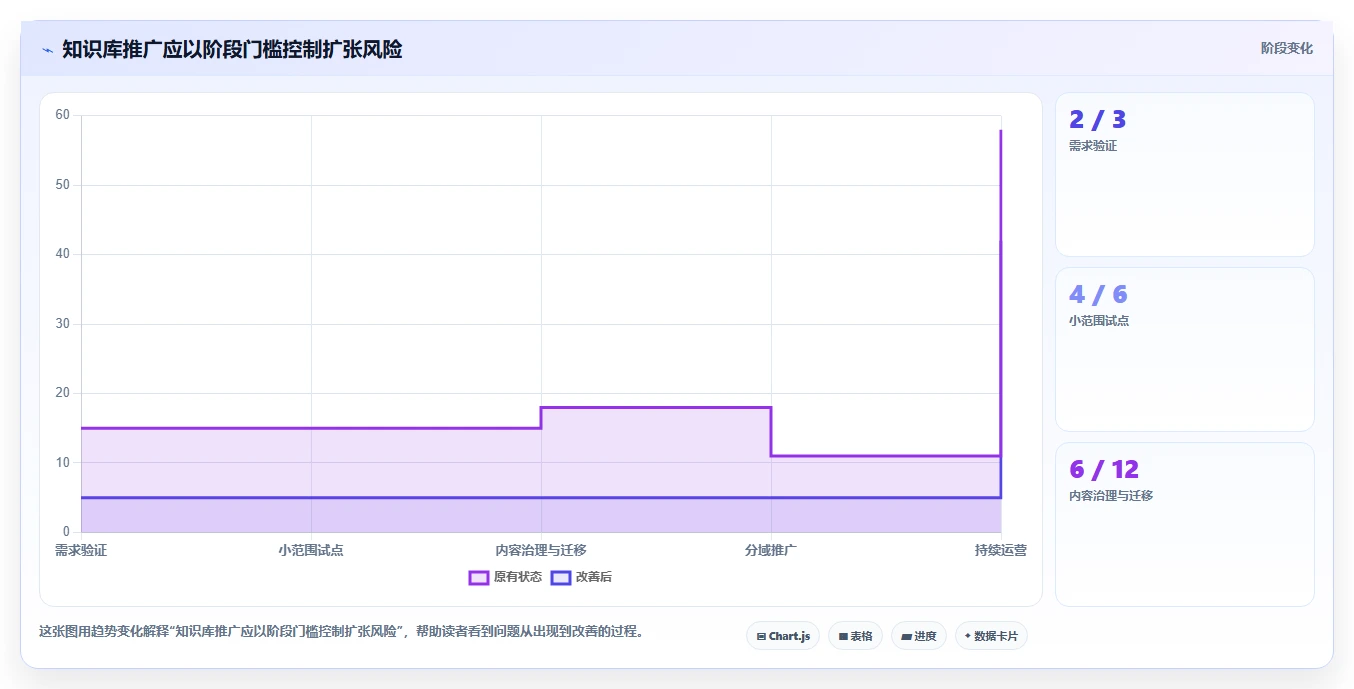Click the y-axis value 60
Image resolution: width=1354 pixels, height=689 pixels.
click(63, 115)
